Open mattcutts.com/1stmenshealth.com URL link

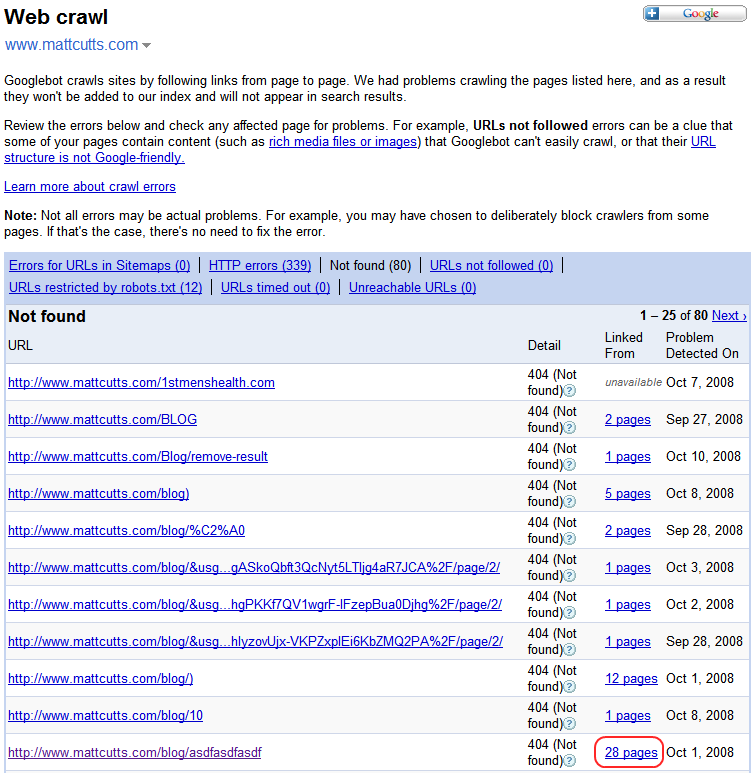(141, 383)
